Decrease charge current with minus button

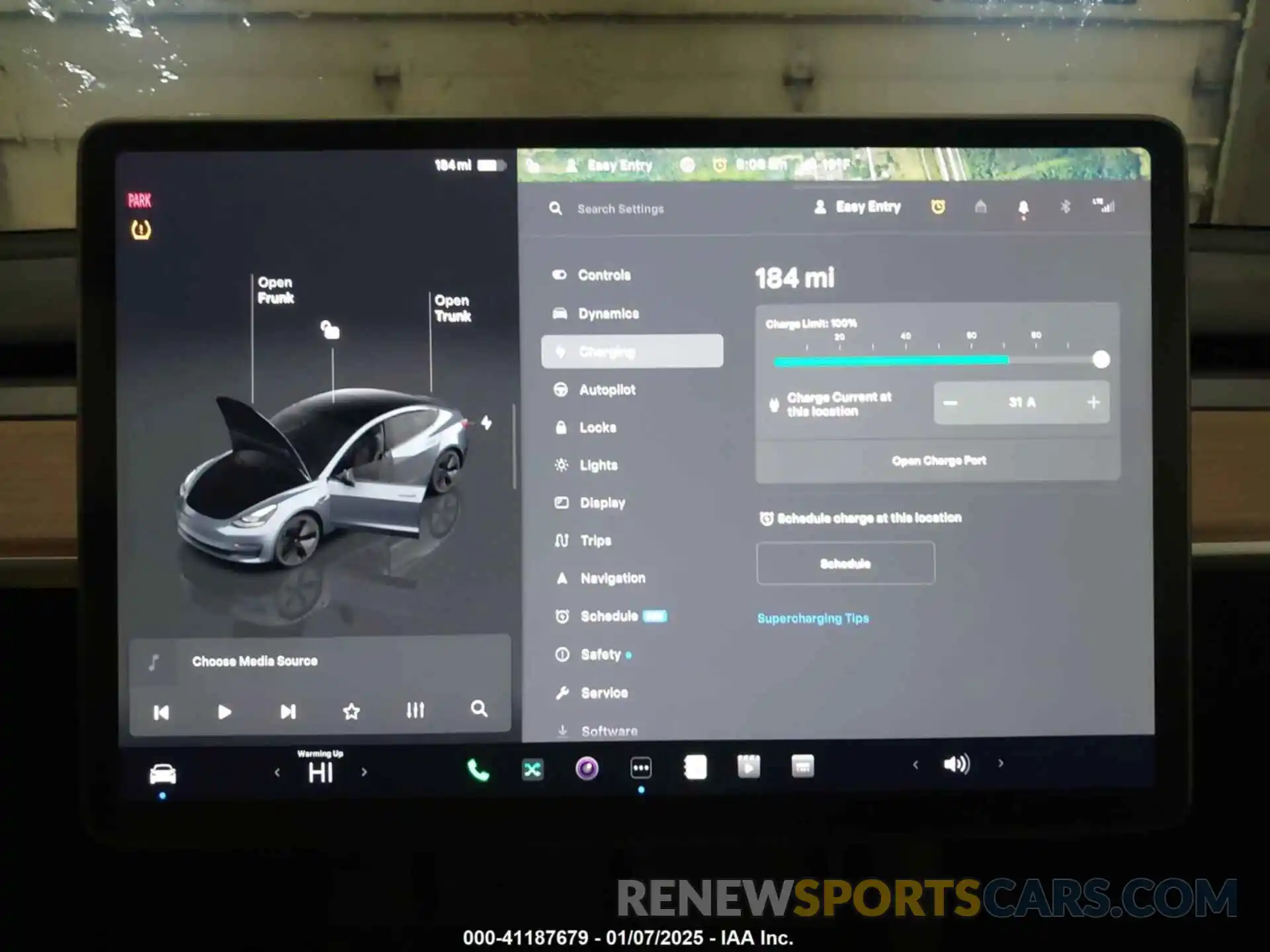[x=951, y=403]
